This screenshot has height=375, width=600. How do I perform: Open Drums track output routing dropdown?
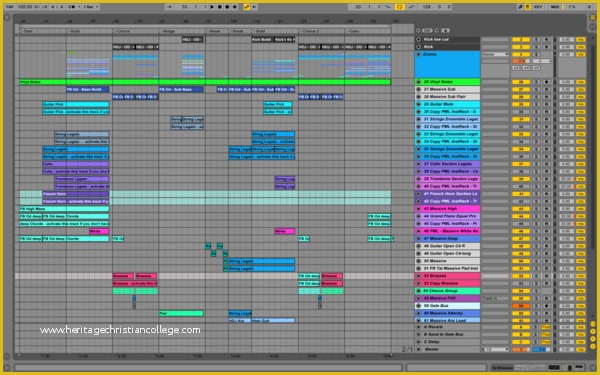(x=495, y=54)
